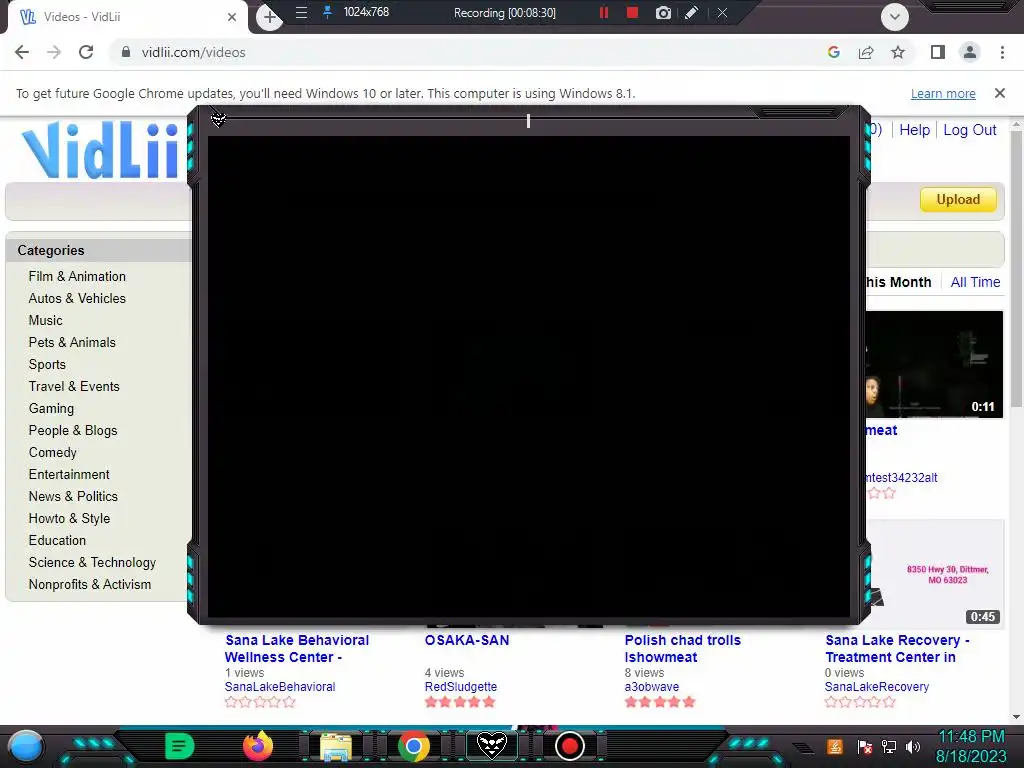Visit the SanaLakeBehavioral channel
This screenshot has height=768, width=1024.
pos(280,687)
